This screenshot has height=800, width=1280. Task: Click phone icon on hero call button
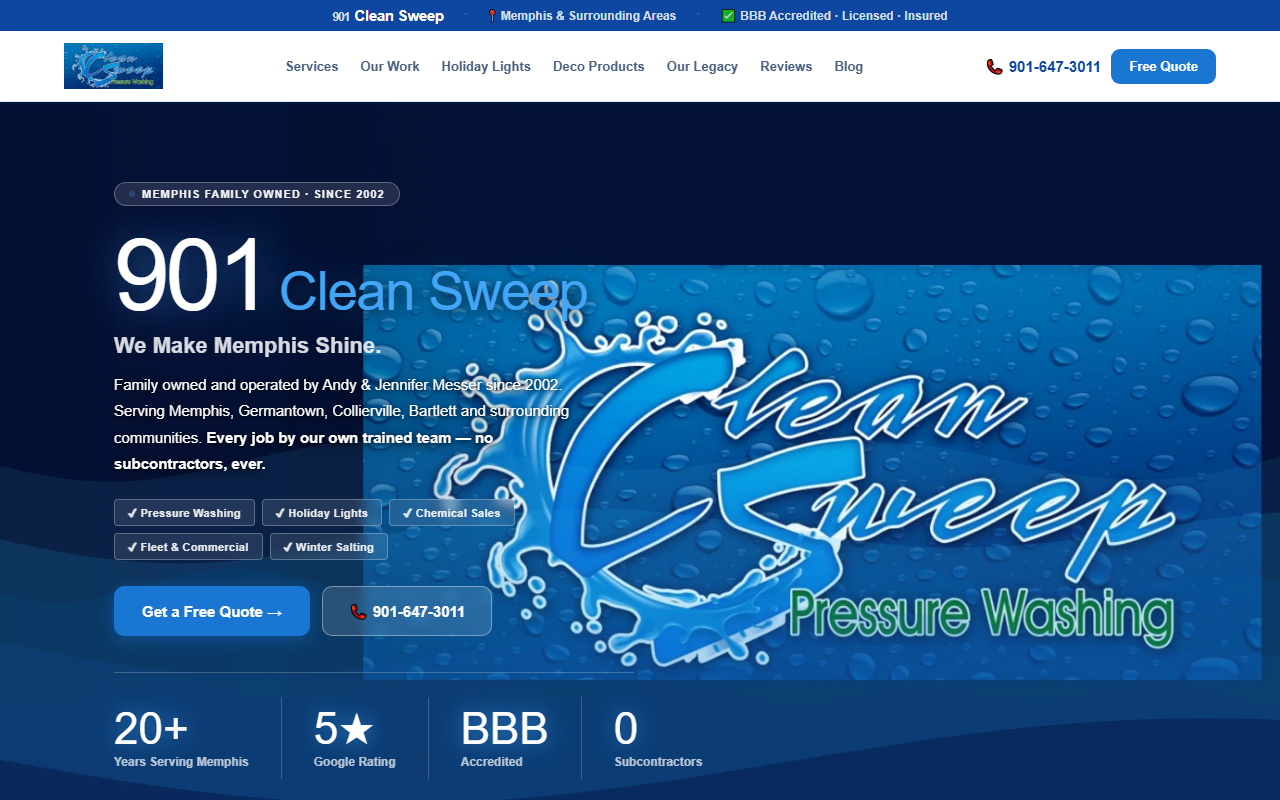tap(358, 612)
